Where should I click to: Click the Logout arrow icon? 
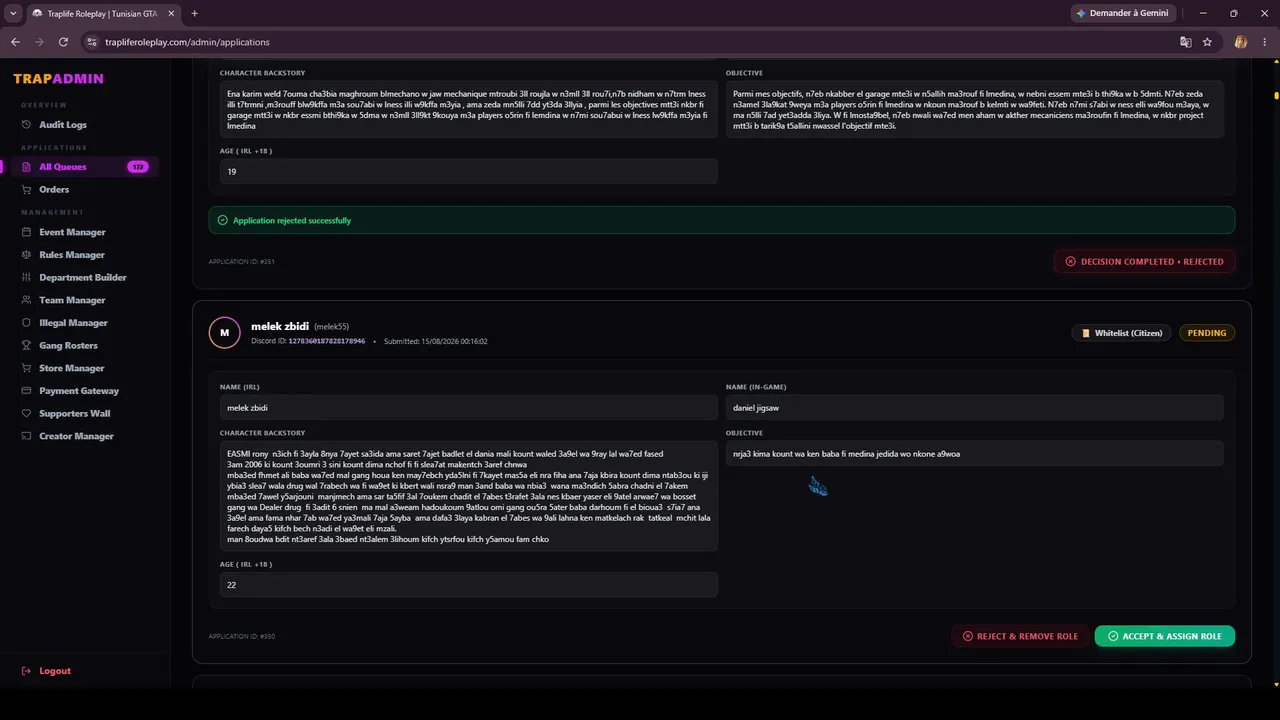coord(27,671)
